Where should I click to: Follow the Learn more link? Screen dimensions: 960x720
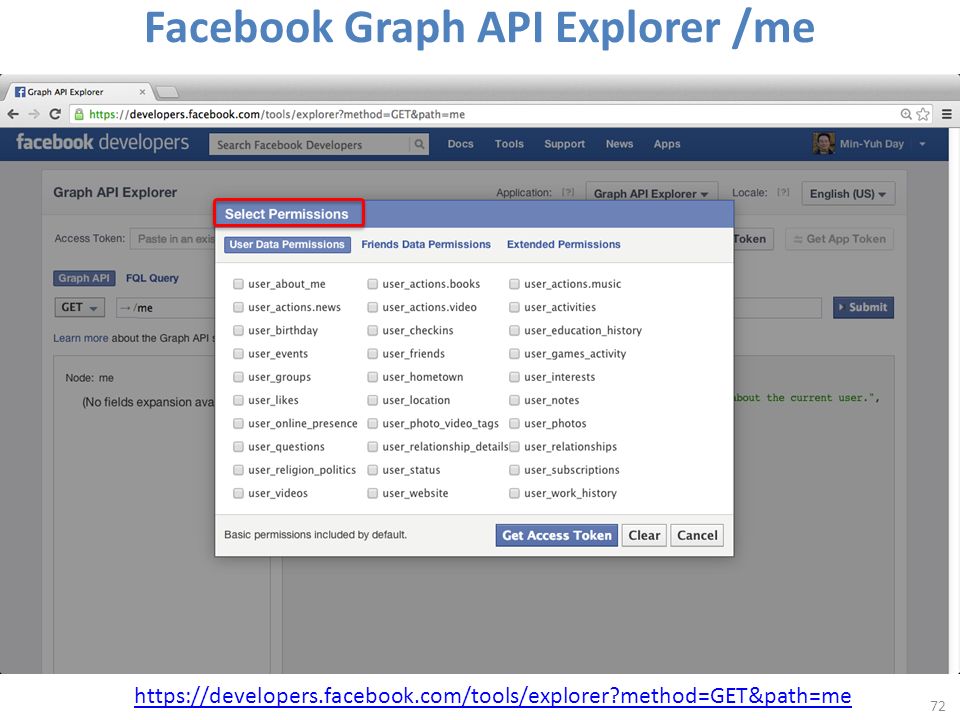point(80,338)
